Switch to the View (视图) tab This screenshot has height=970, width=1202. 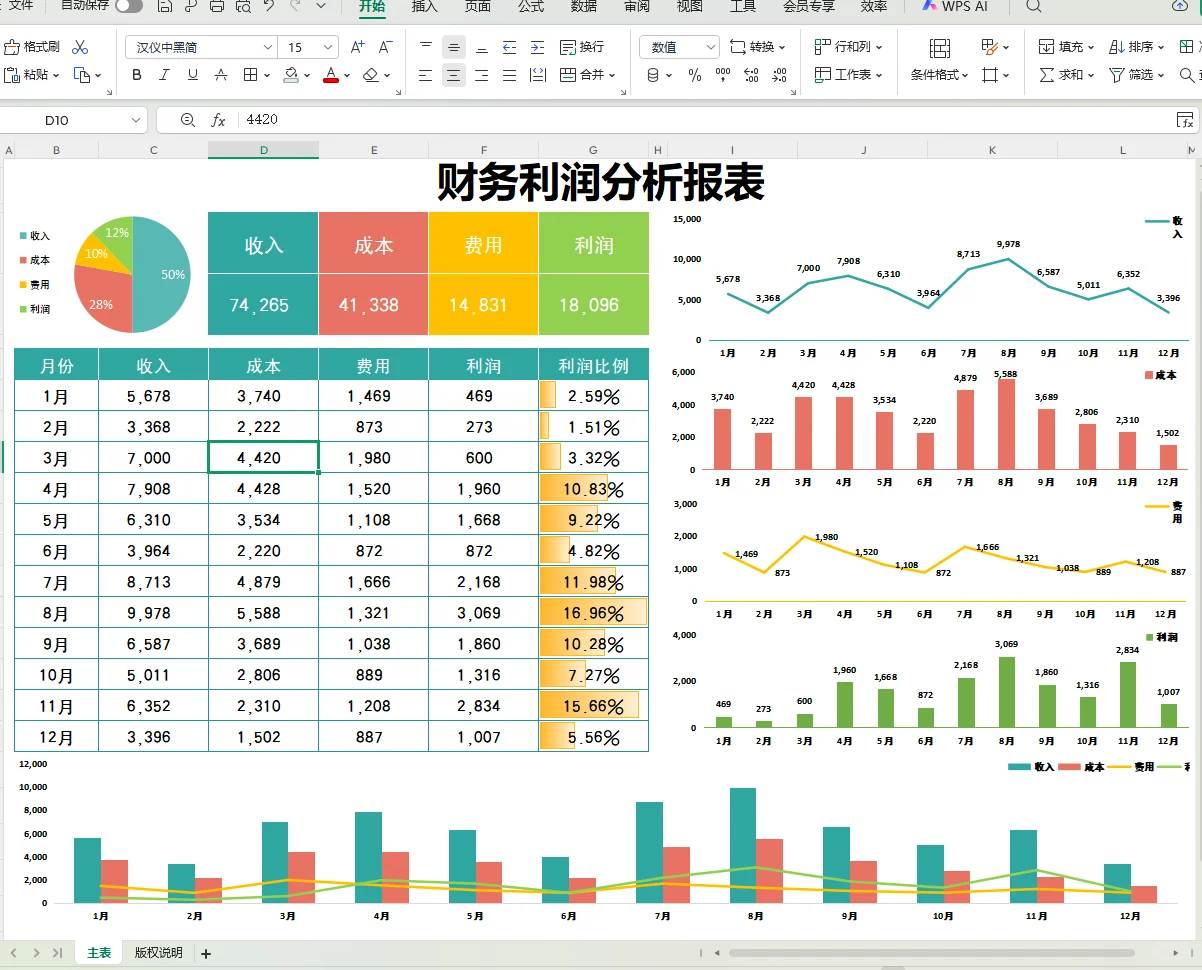[690, 6]
